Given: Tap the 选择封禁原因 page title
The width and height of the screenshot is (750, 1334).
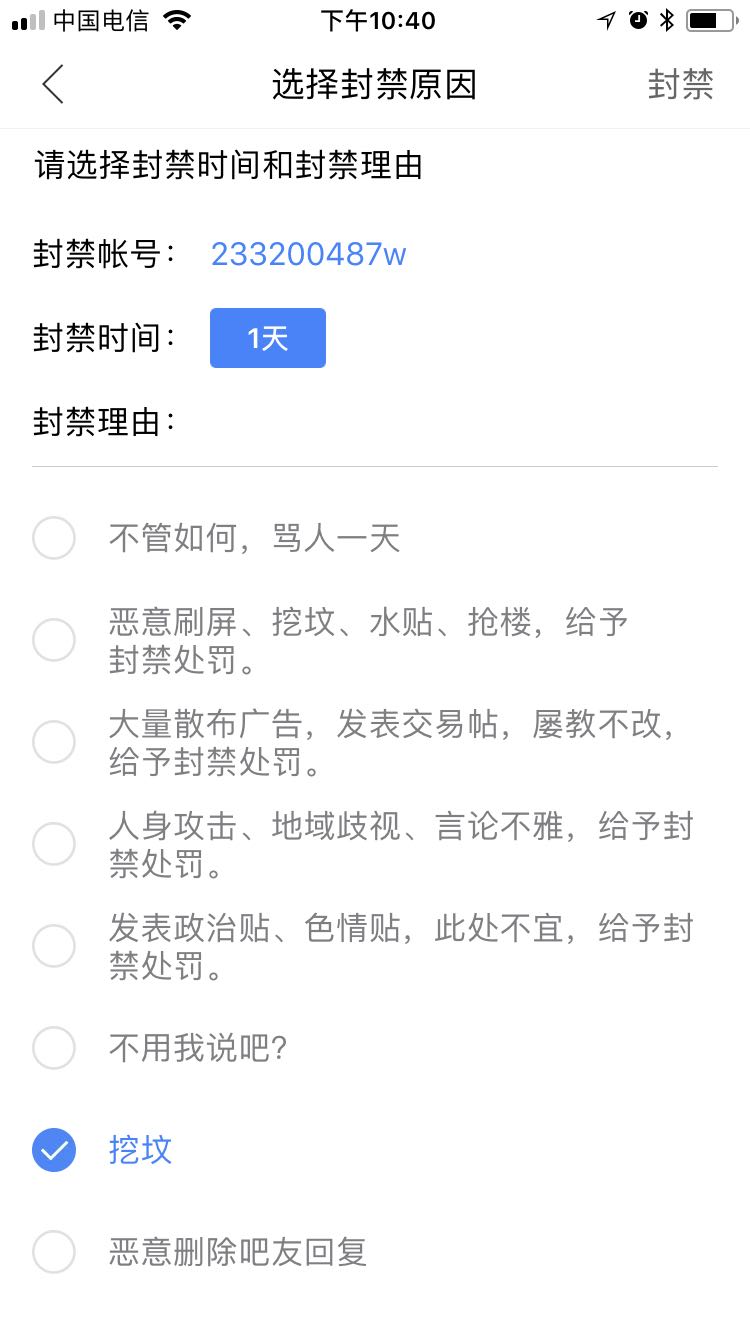Looking at the screenshot, I should [x=374, y=85].
